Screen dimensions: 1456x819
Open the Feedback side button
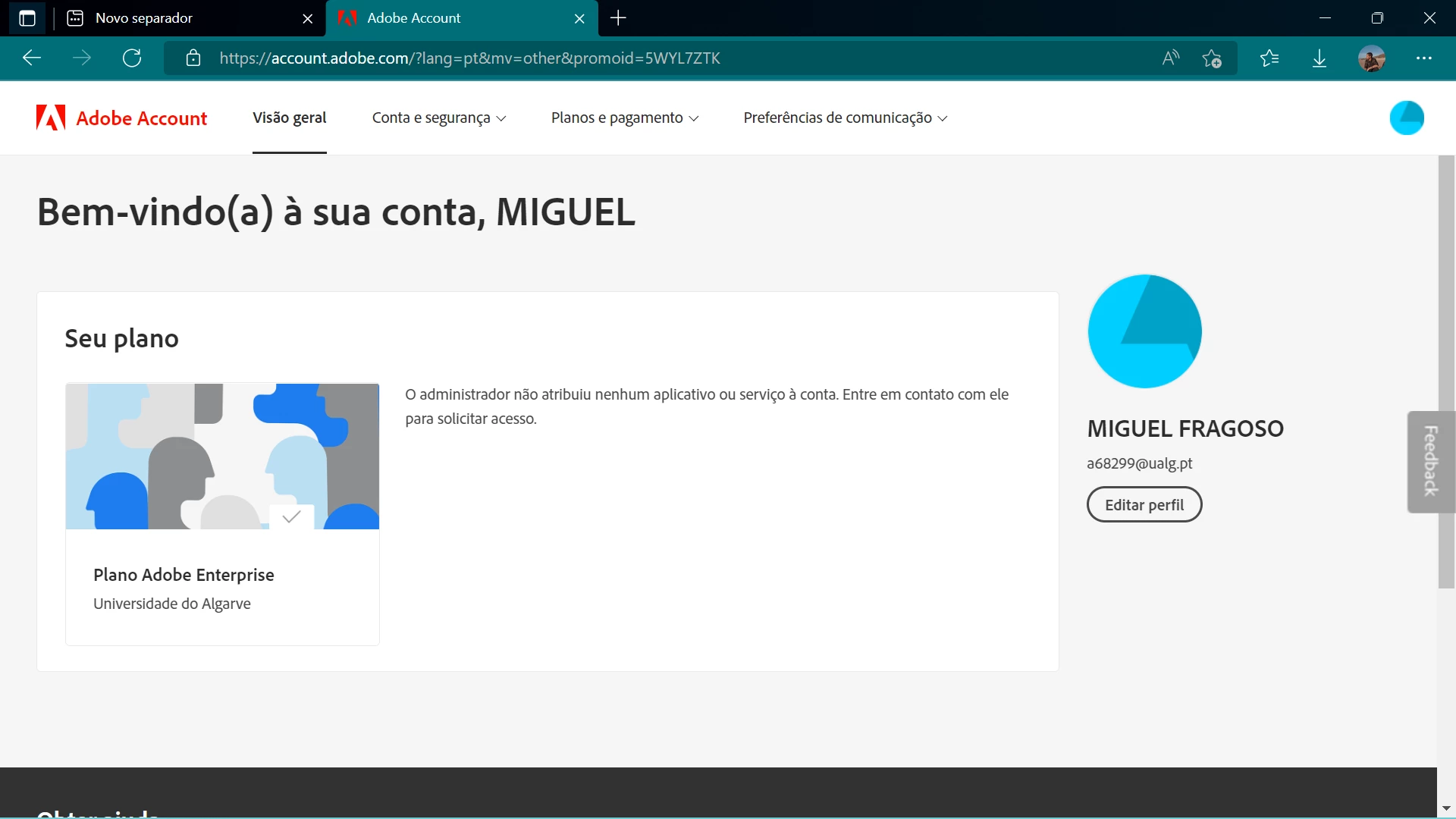(x=1430, y=461)
